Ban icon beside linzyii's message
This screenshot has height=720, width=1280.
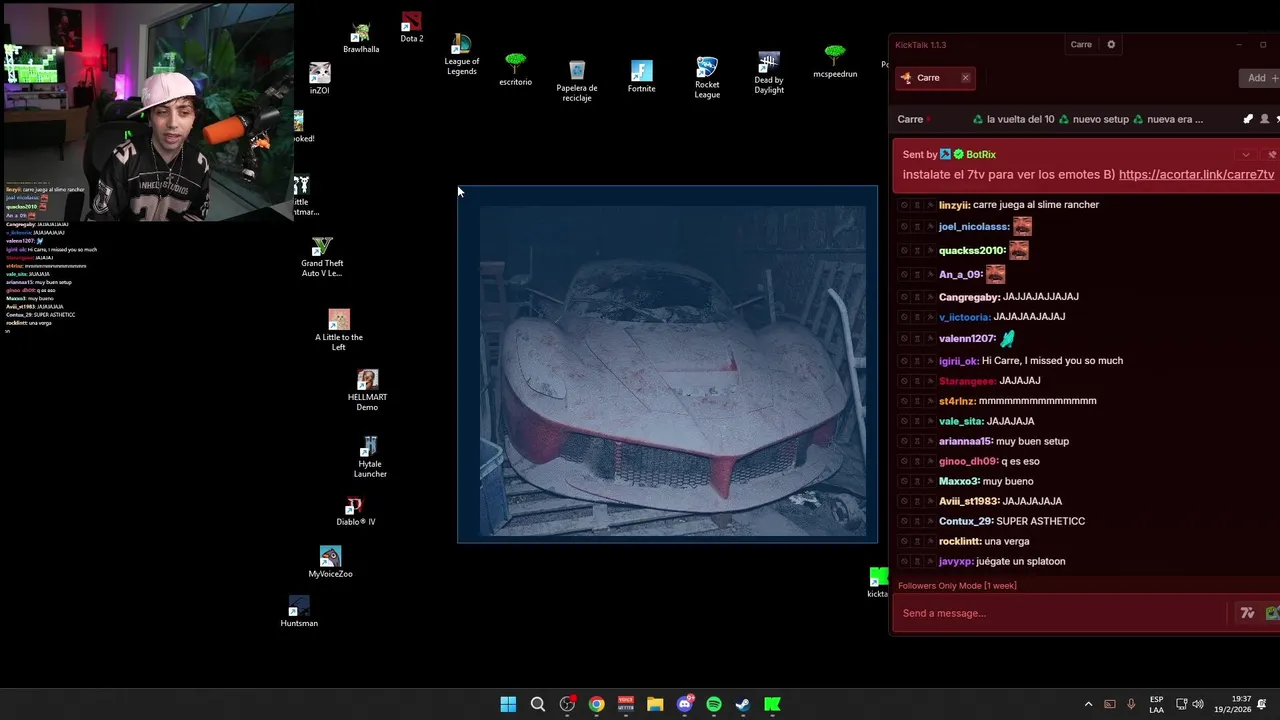coord(904,205)
